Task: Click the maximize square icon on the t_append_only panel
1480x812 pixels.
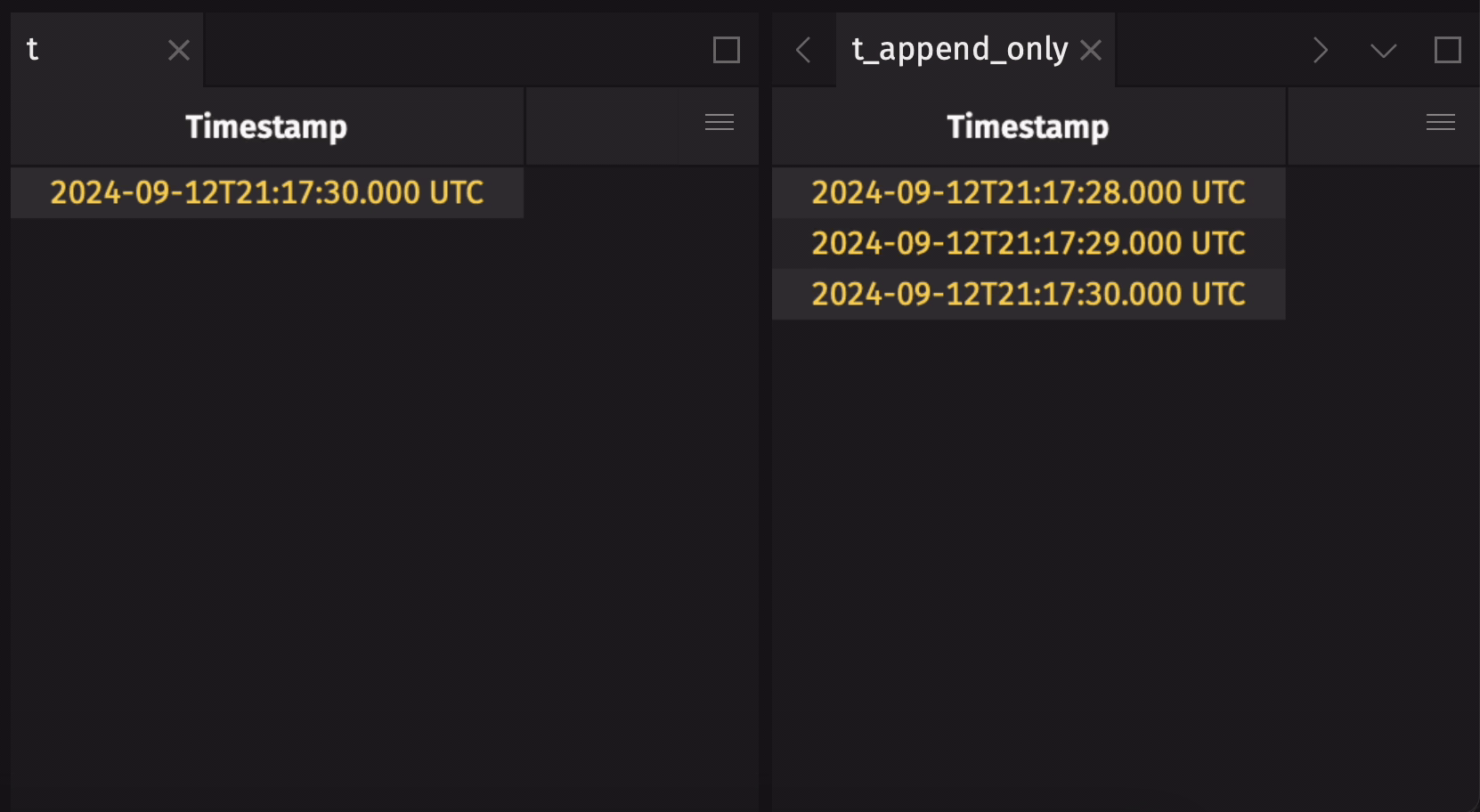Action: [1450, 51]
